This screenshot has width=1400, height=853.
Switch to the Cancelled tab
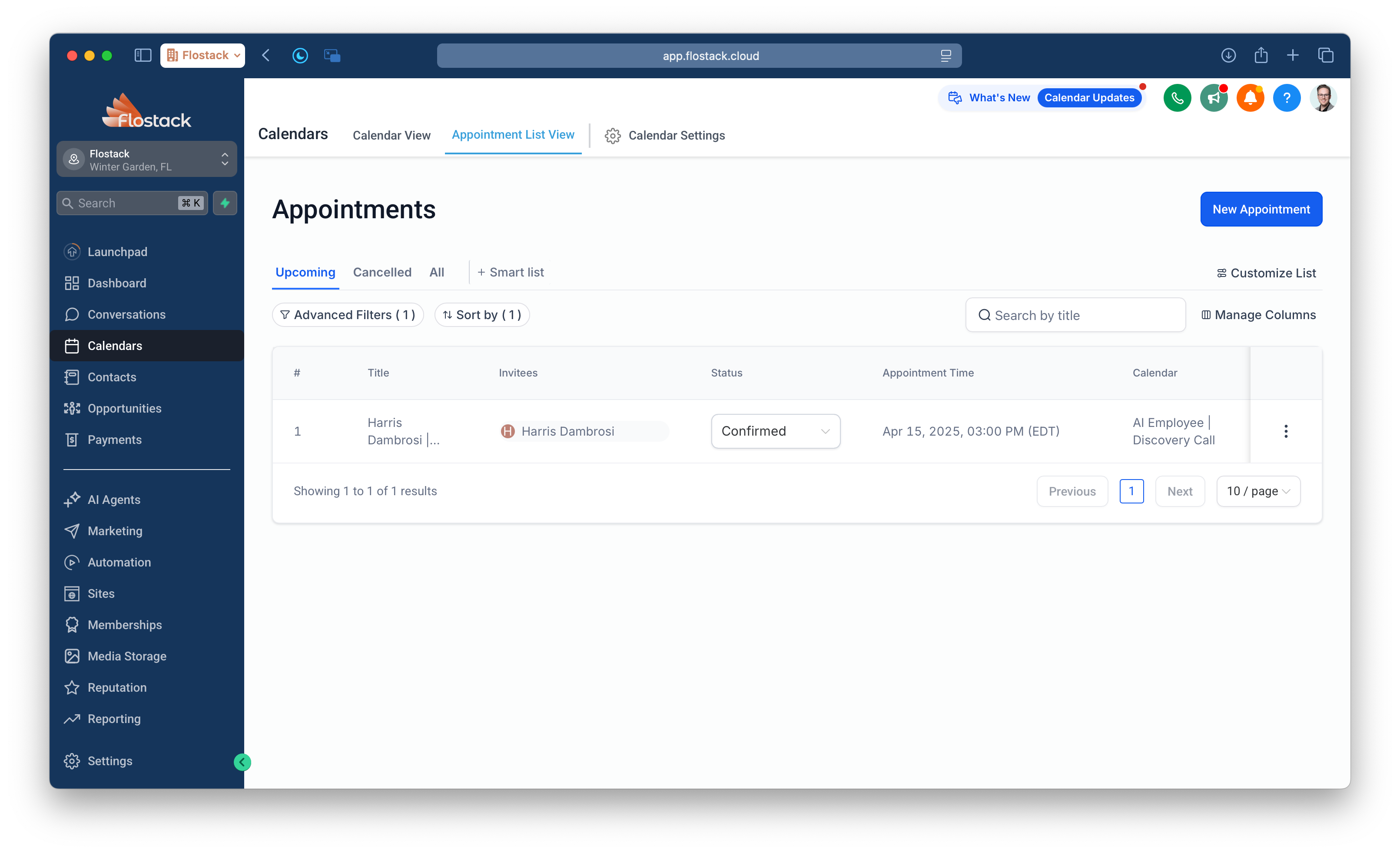click(x=382, y=273)
